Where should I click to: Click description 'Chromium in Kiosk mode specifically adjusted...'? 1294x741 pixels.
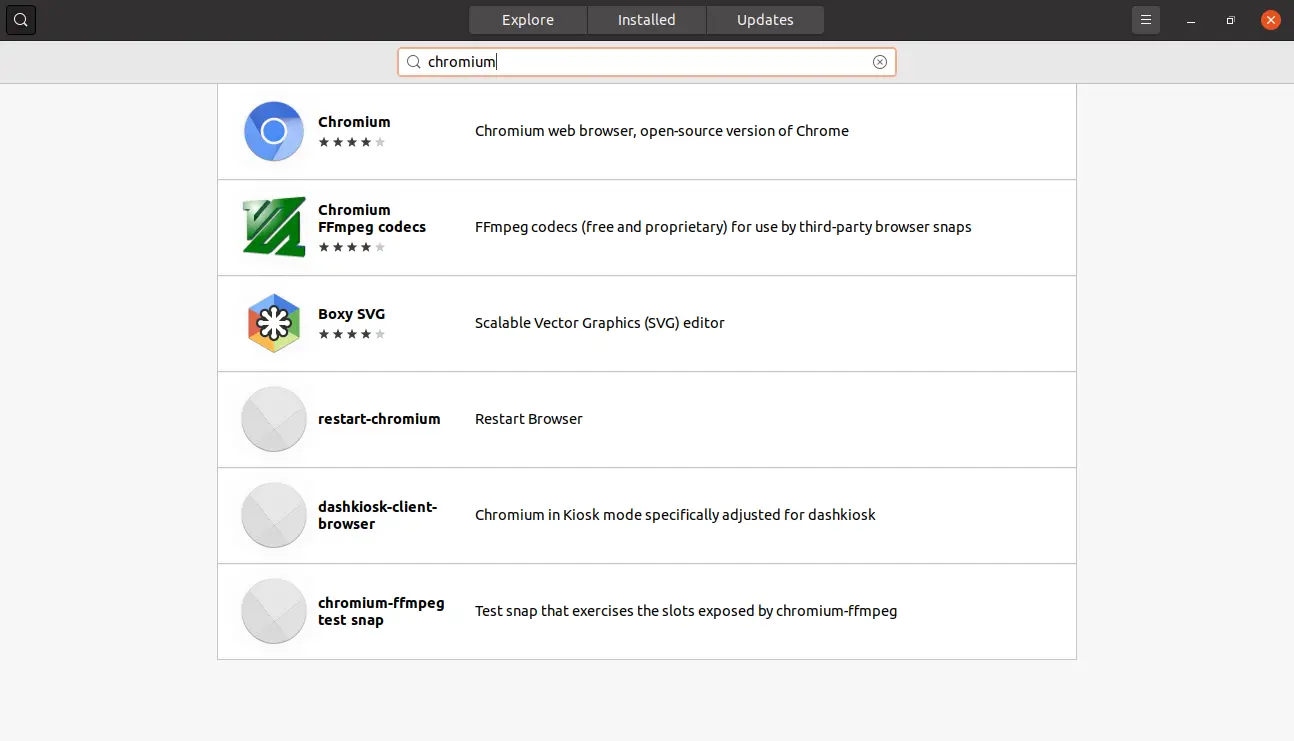[675, 515]
